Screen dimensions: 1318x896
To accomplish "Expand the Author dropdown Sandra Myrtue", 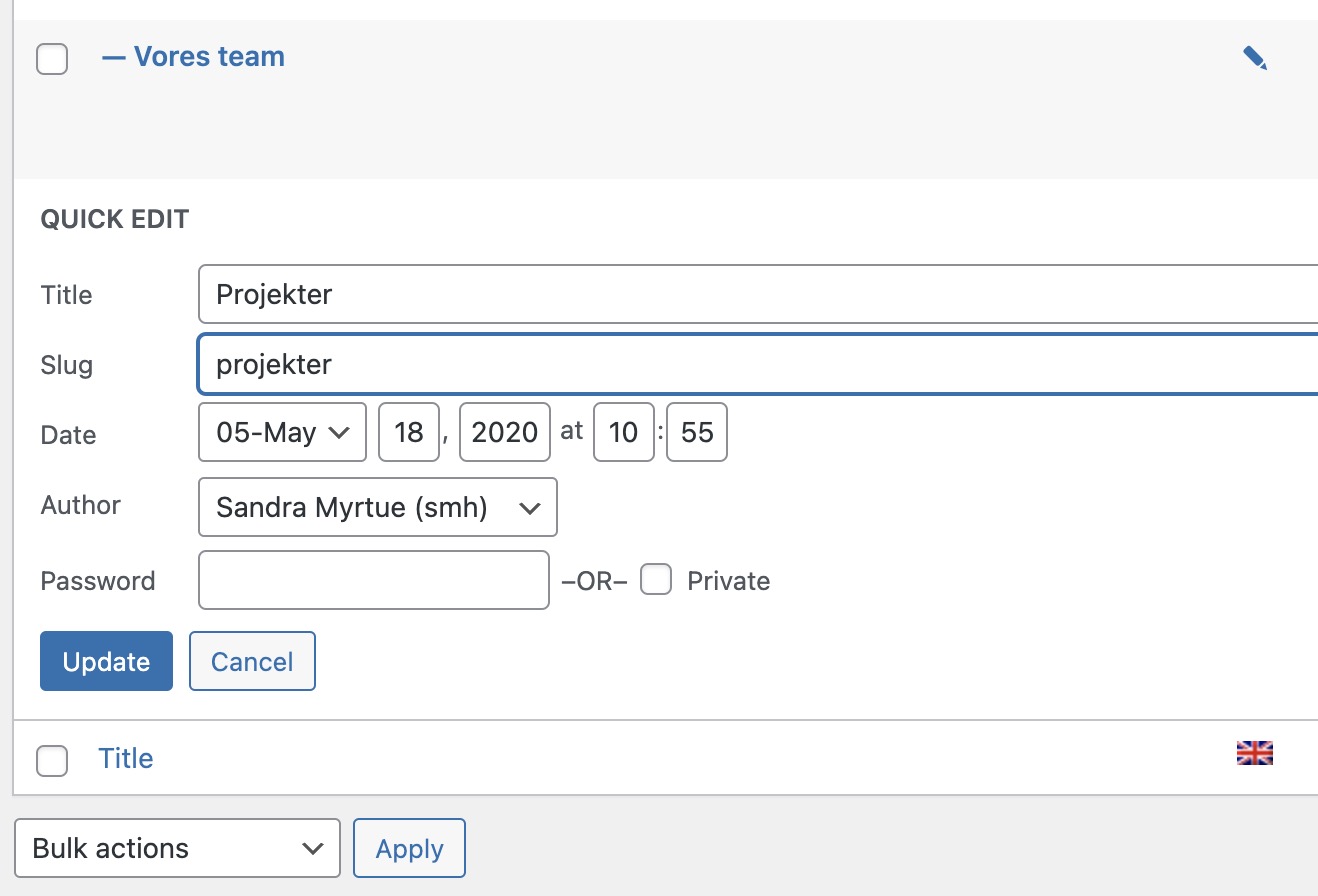I will [378, 508].
